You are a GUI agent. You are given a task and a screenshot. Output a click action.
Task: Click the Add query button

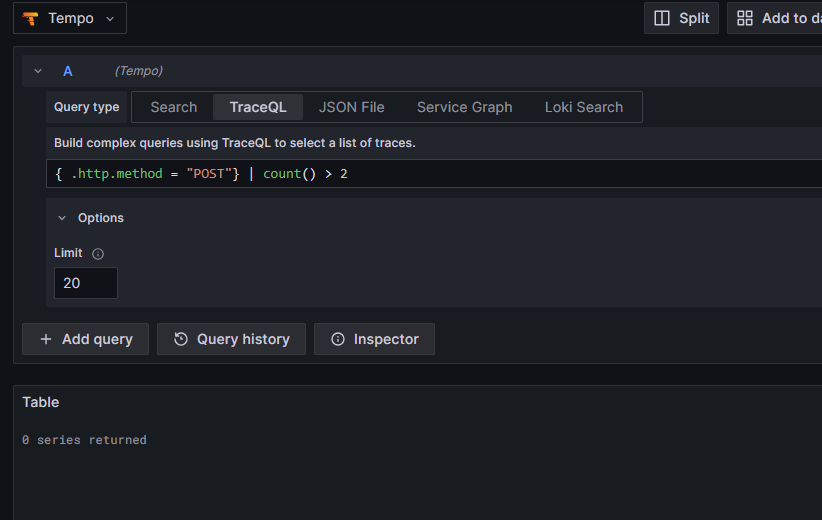85,339
